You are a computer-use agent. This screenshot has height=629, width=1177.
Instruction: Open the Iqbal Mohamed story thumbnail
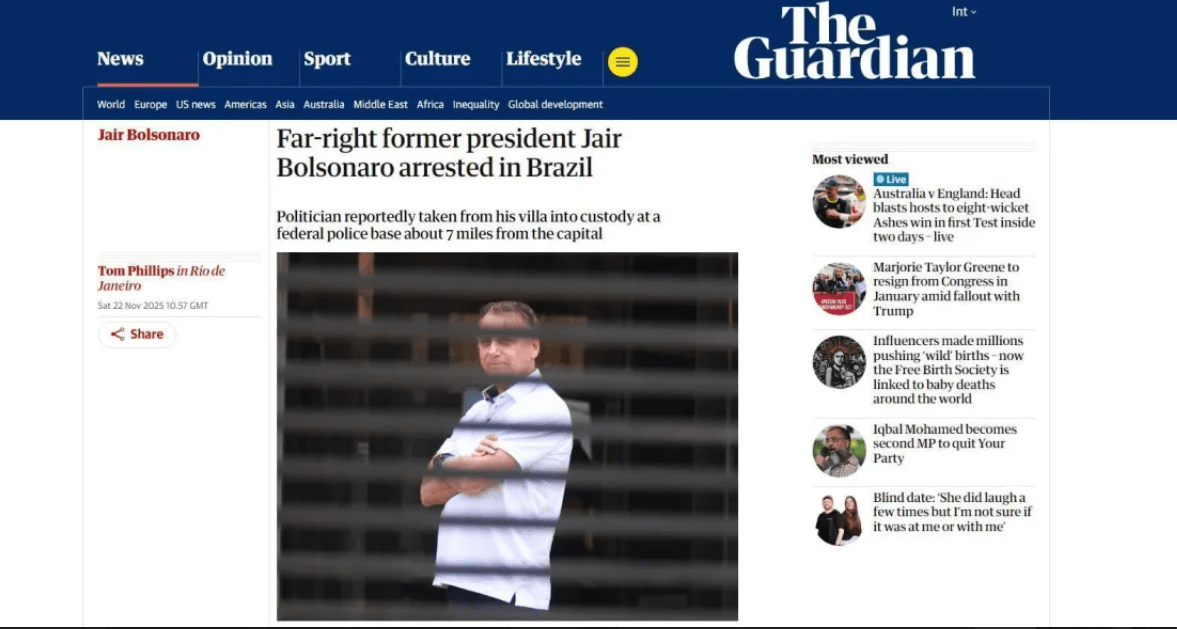click(839, 450)
